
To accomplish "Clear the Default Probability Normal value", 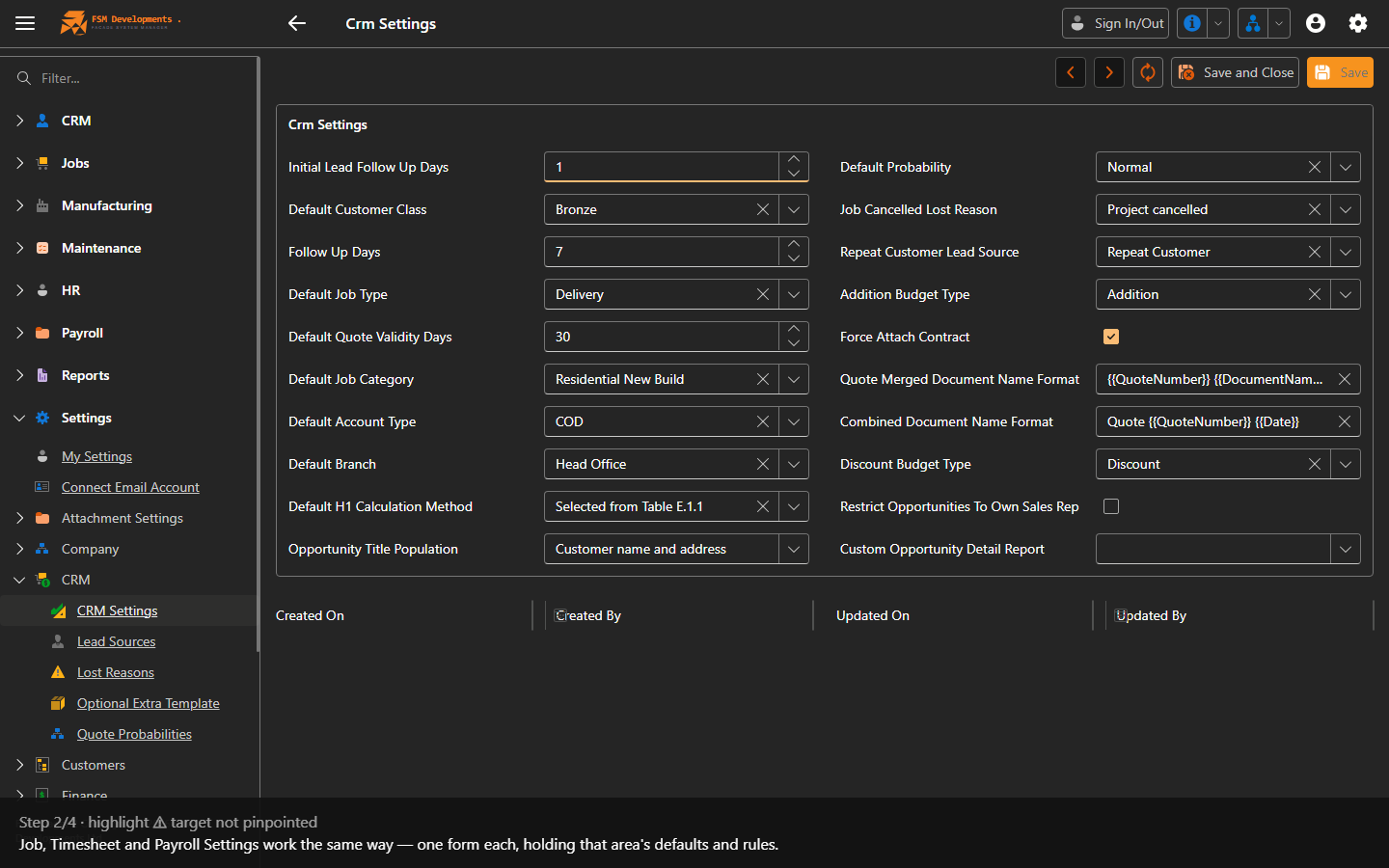I will click(x=1315, y=167).
